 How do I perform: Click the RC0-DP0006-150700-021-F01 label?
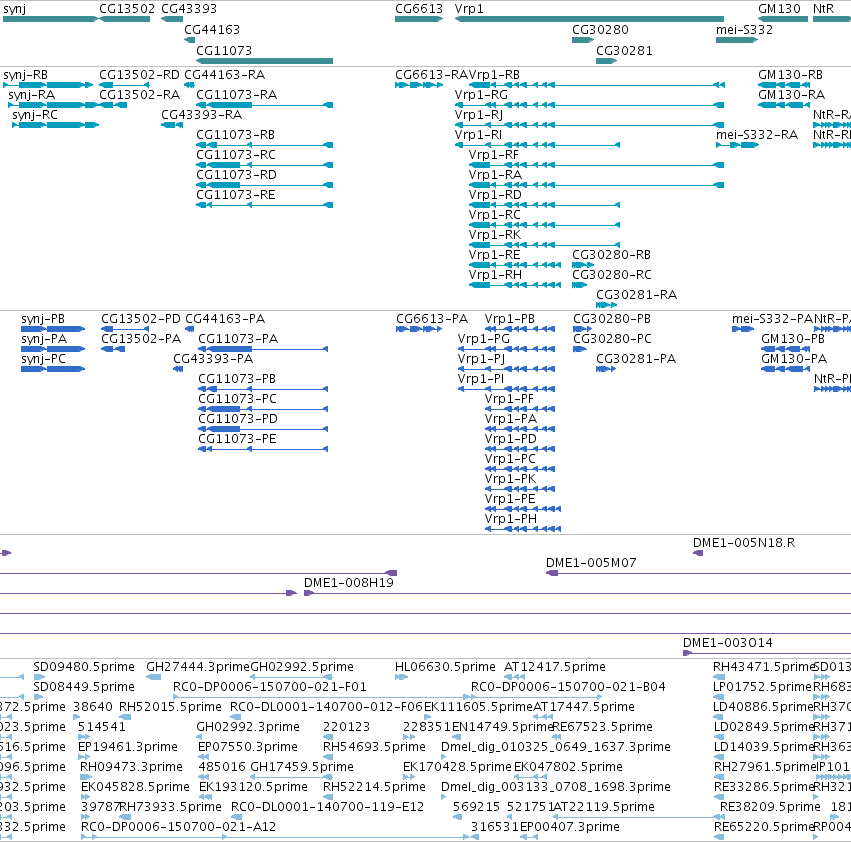[x=270, y=687]
